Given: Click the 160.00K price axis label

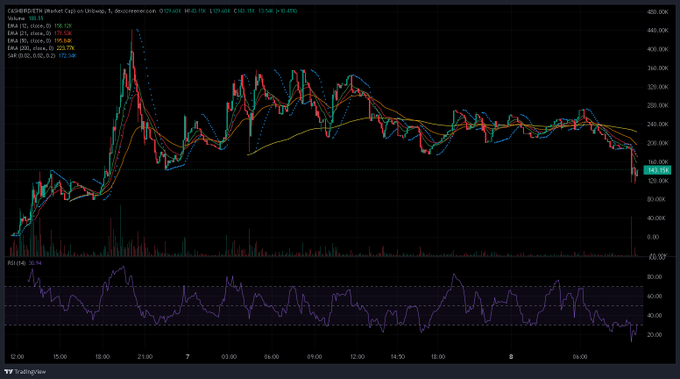Looking at the screenshot, I should coord(657,162).
